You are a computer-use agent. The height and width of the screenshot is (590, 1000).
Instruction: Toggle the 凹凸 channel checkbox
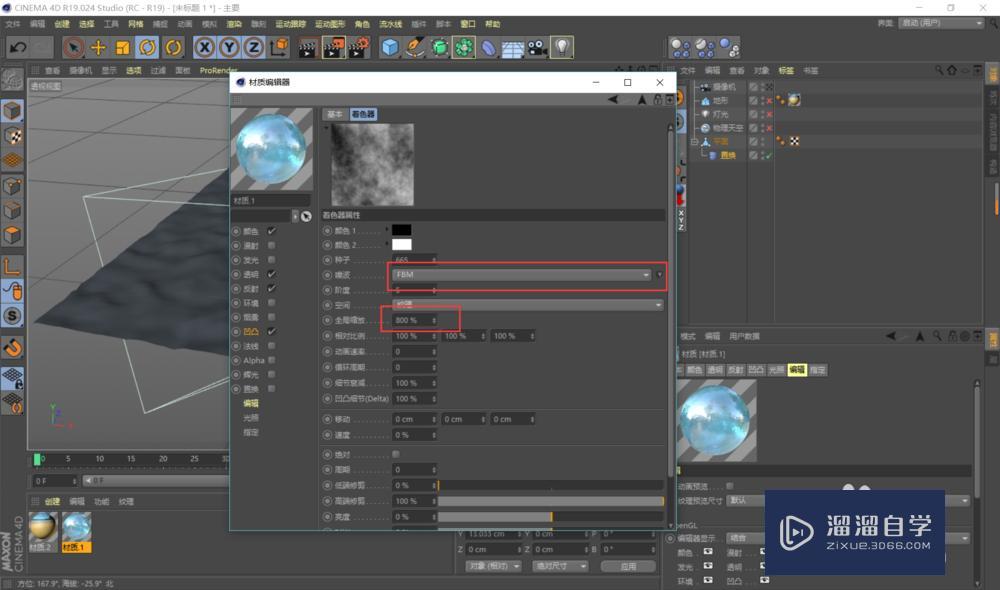click(x=272, y=331)
